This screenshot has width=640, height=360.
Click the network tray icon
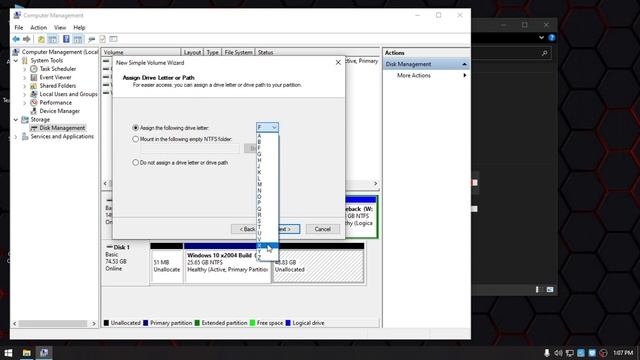(x=570, y=353)
